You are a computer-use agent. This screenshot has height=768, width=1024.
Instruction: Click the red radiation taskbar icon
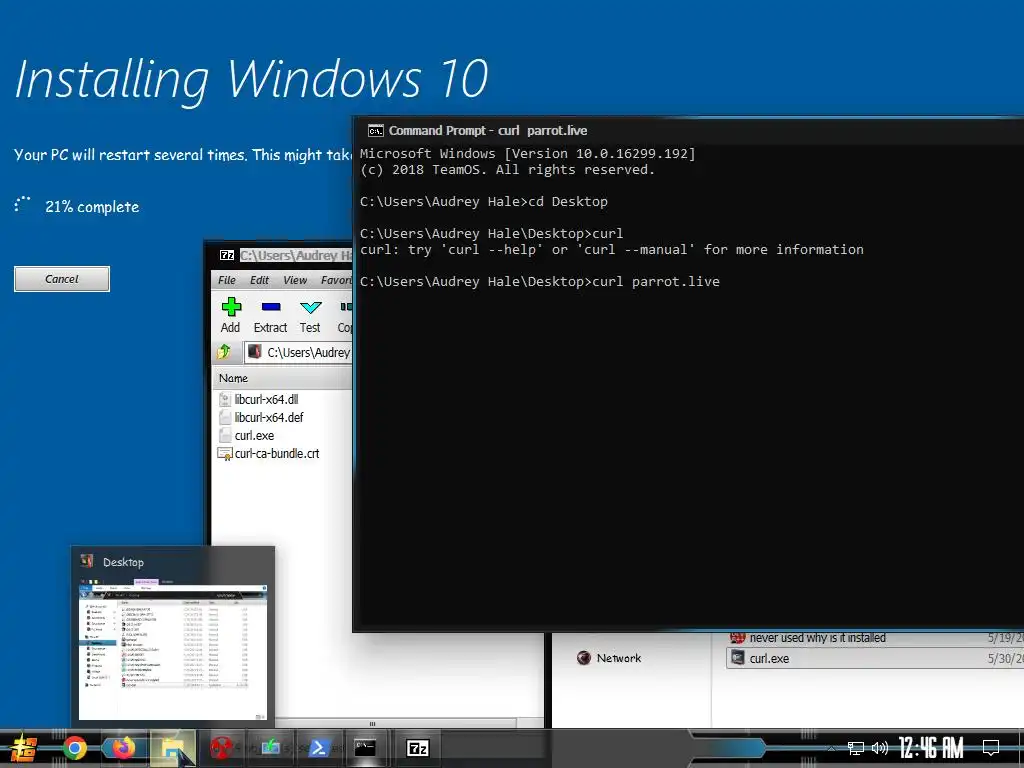click(x=221, y=748)
